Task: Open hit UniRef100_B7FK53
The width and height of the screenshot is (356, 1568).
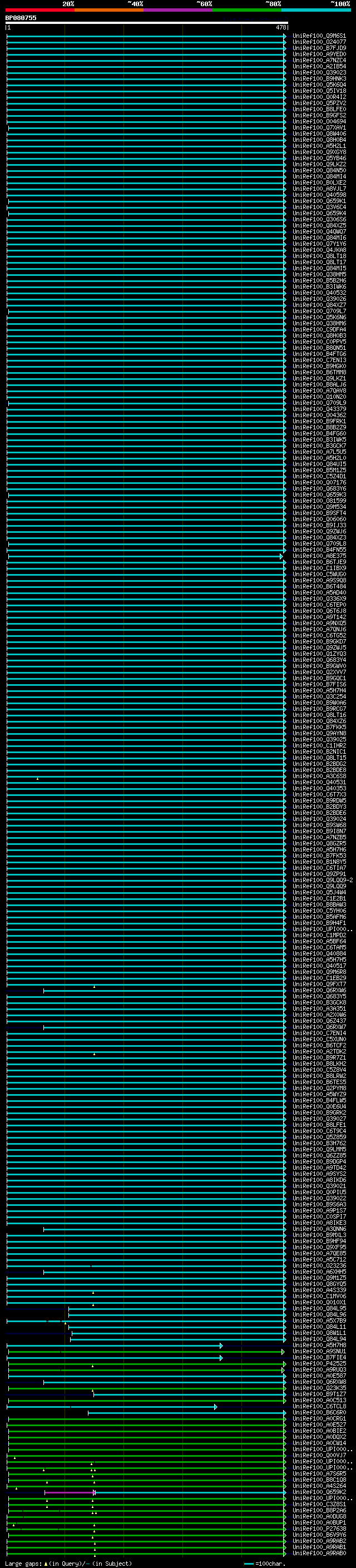Action: coord(319,856)
